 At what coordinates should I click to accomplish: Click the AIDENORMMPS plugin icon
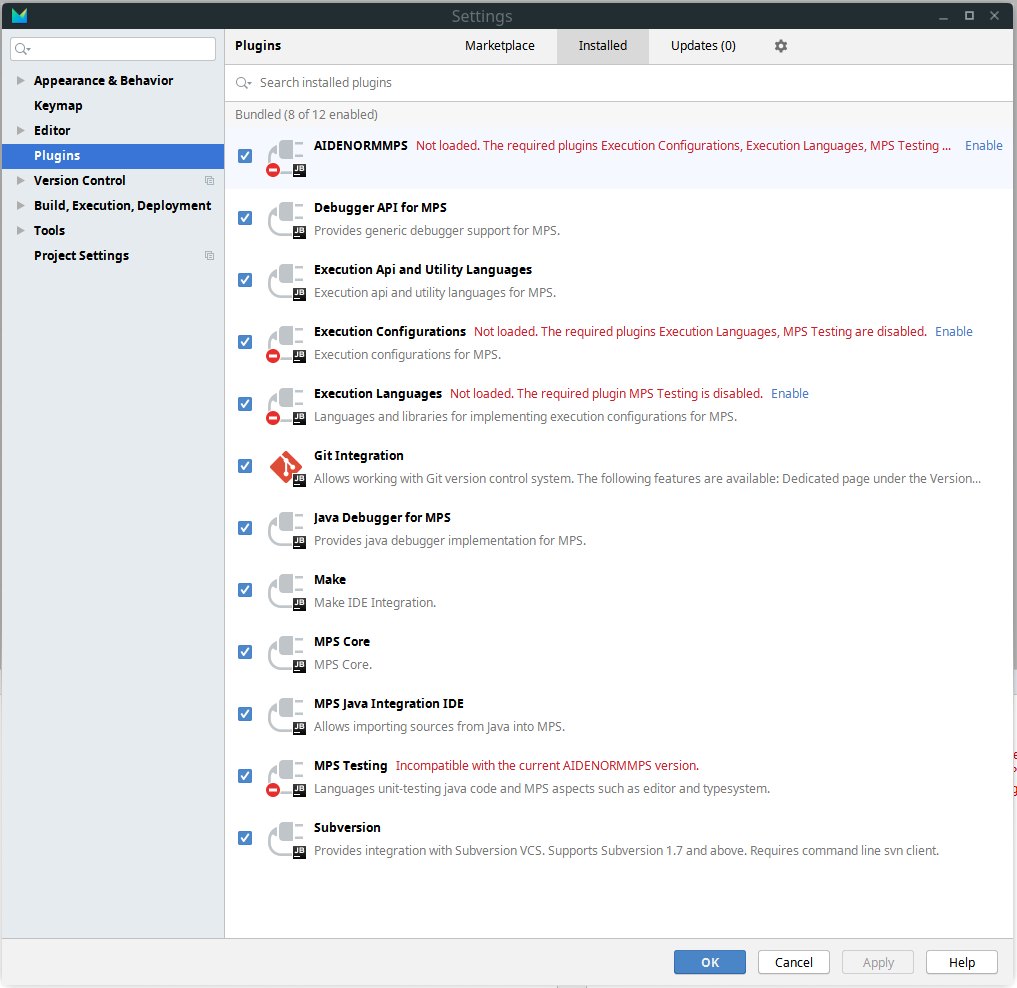[286, 157]
